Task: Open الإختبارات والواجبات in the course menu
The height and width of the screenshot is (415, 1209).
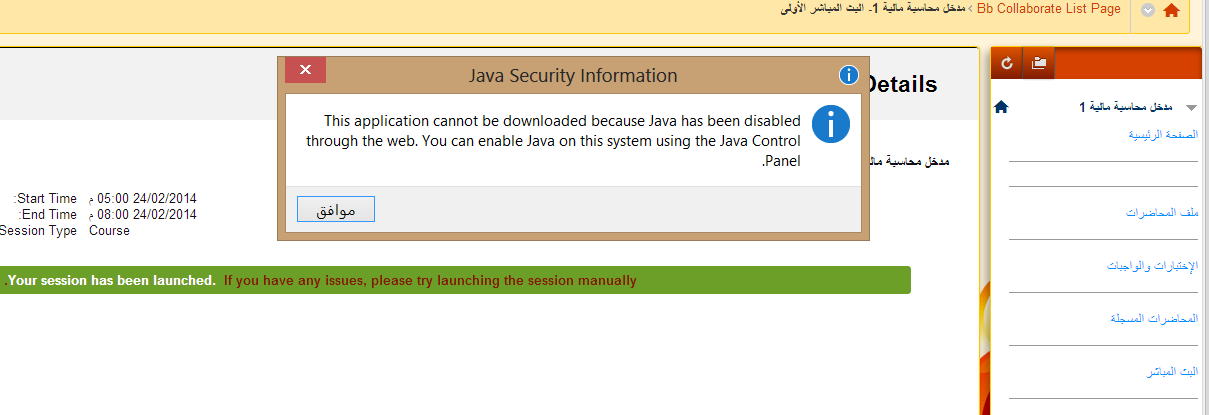Action: [x=1152, y=265]
